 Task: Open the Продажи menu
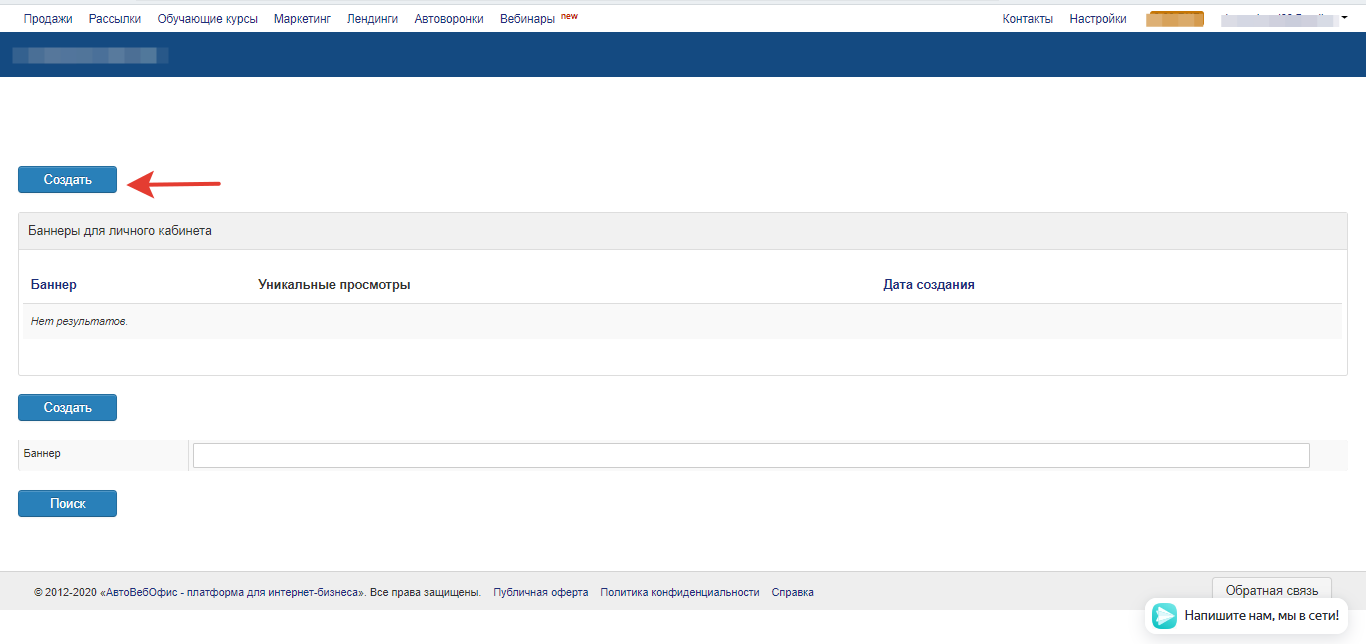(48, 19)
